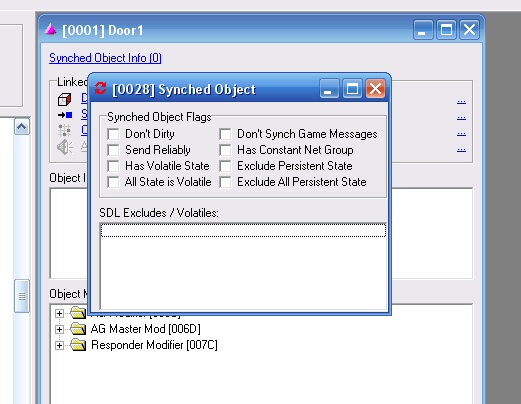This screenshot has width=521, height=404.
Task: Tick Exclude All Persistent State
Action: [225, 182]
